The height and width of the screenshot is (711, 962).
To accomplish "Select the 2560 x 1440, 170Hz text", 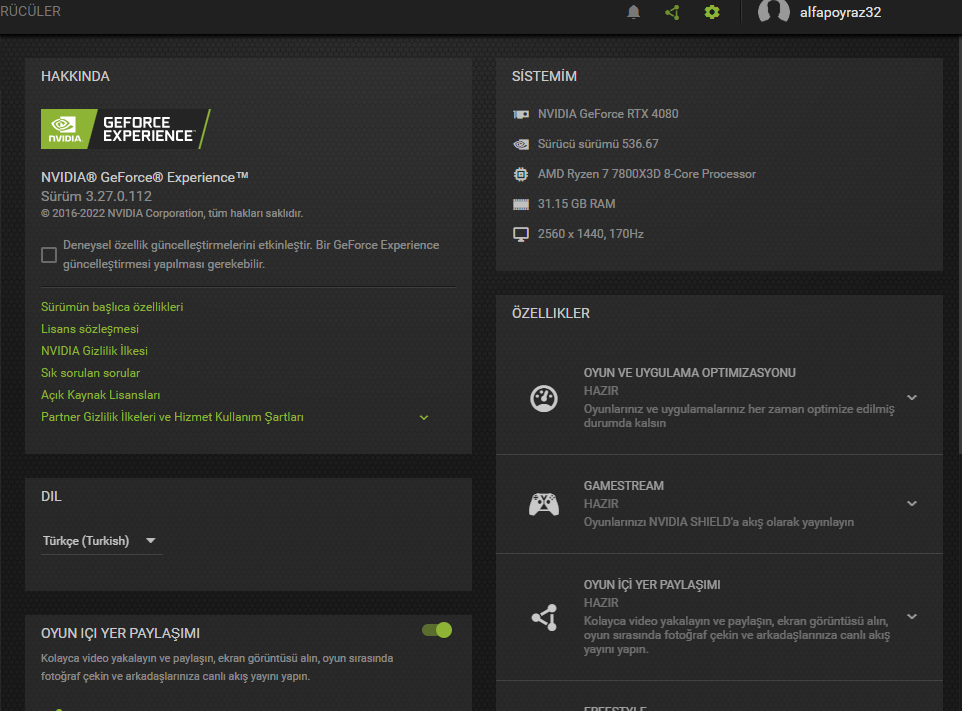I will point(591,234).
